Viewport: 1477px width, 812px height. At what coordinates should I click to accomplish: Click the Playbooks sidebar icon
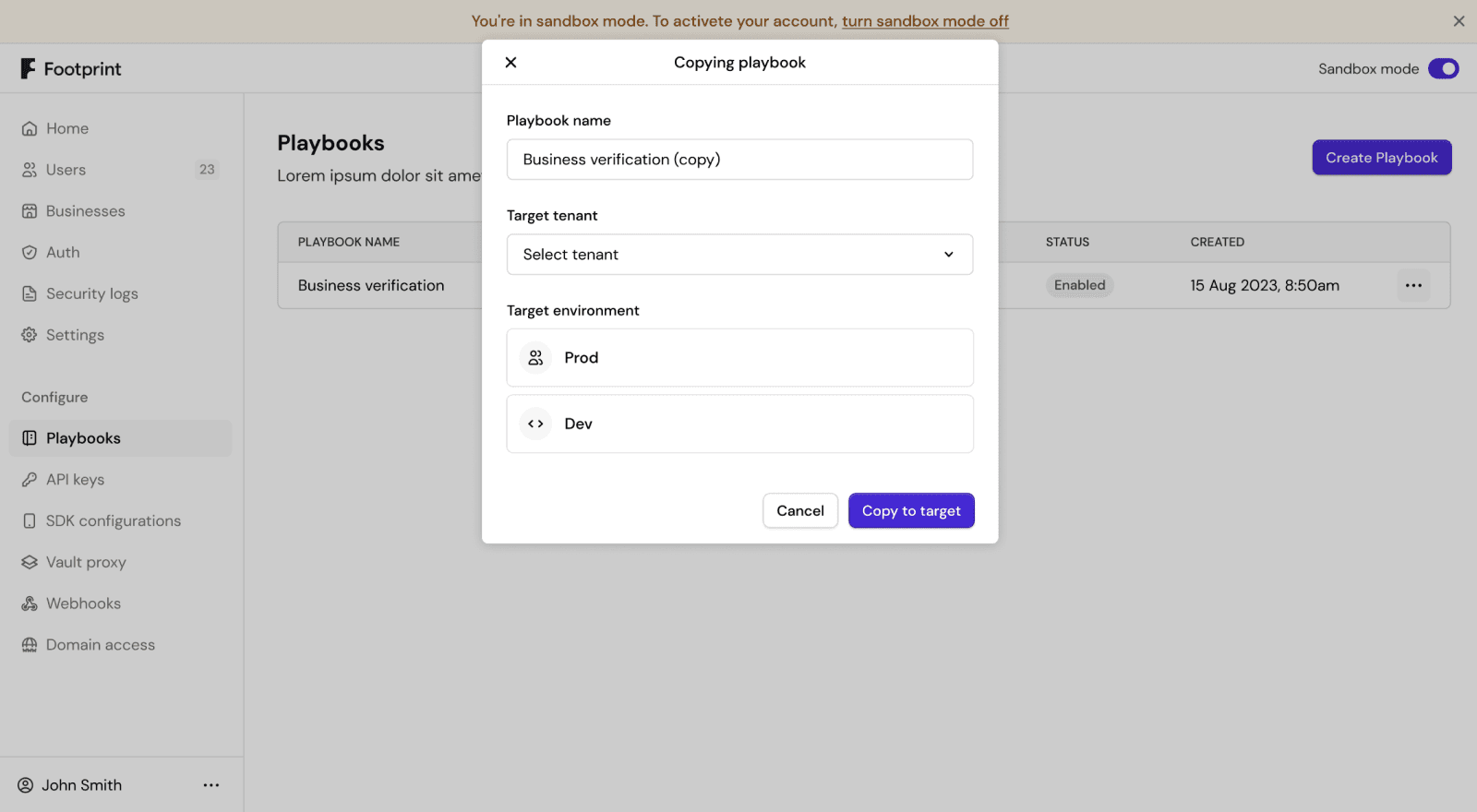coord(30,438)
